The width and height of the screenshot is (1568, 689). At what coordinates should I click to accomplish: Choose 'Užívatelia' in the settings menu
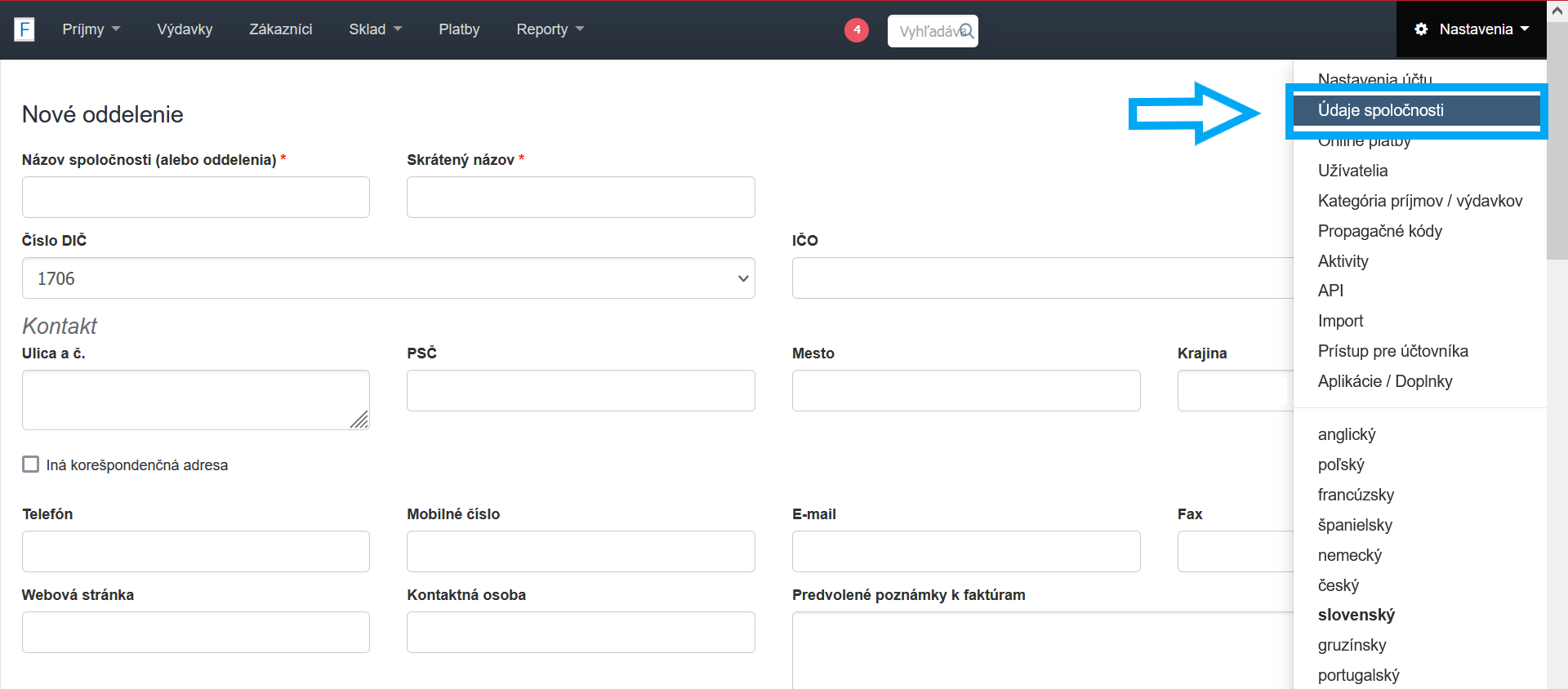(x=1352, y=171)
